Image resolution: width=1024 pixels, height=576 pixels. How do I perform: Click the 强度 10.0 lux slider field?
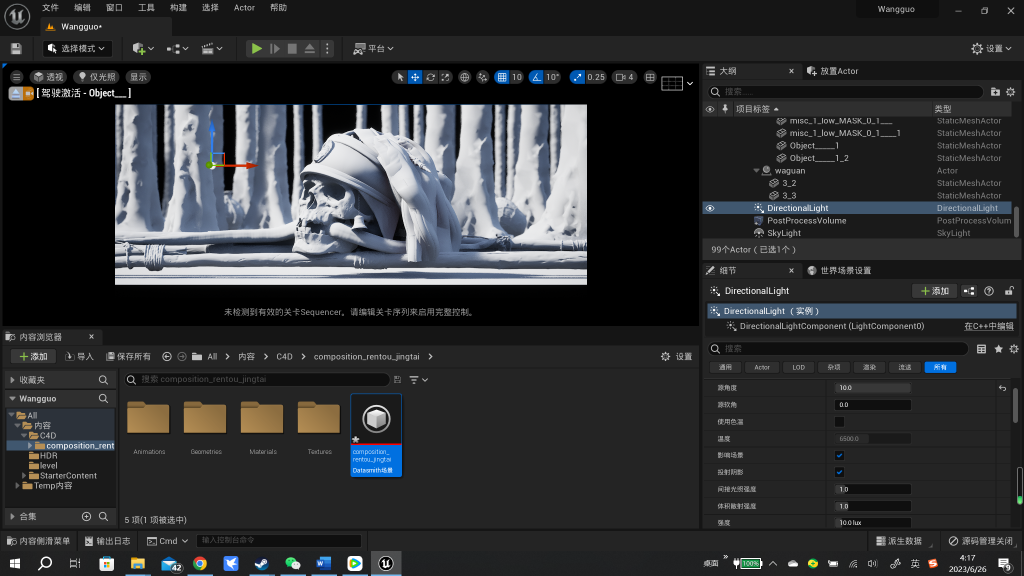(x=872, y=523)
